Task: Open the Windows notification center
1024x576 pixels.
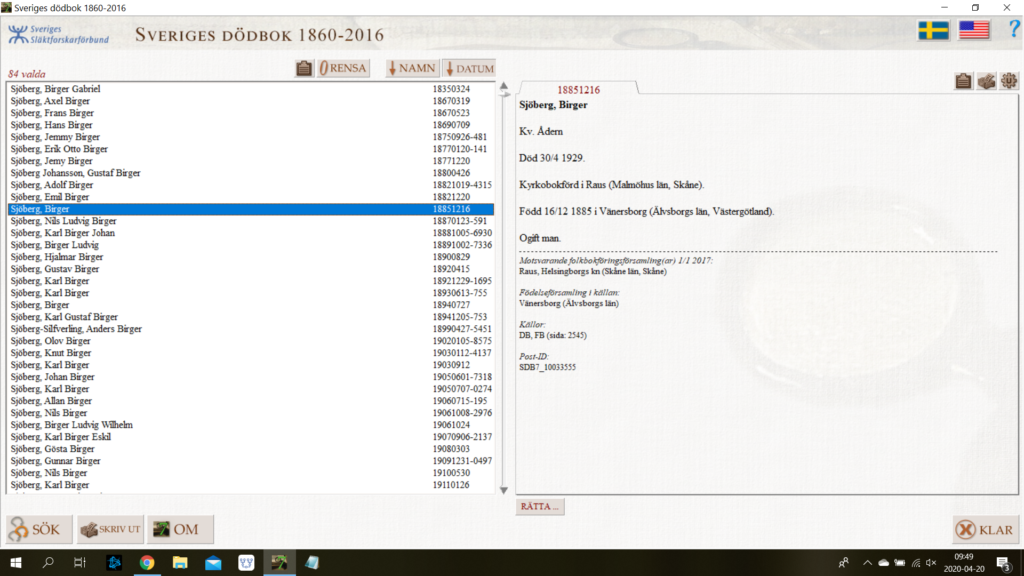Action: click(1004, 563)
